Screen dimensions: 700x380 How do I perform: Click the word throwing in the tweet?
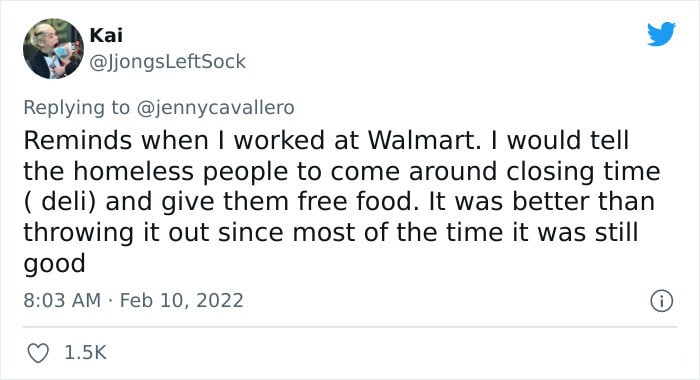(78, 233)
